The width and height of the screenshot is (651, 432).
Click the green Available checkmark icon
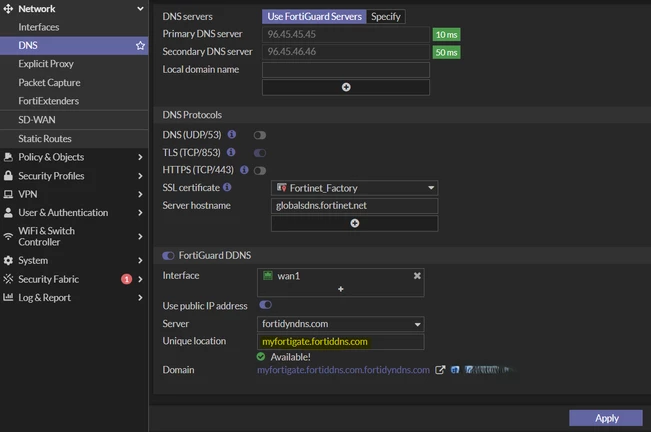261,356
